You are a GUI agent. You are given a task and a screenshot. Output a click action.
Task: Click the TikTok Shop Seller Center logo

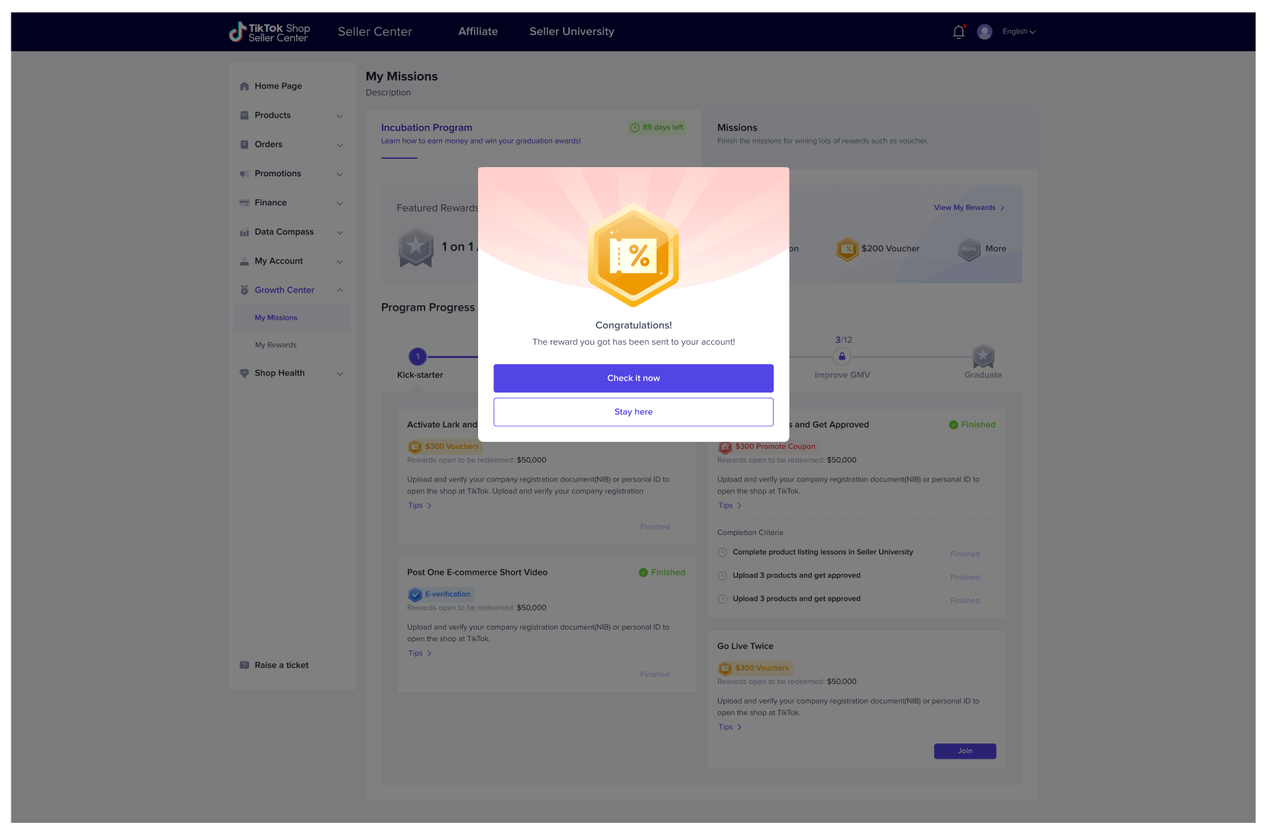(269, 32)
